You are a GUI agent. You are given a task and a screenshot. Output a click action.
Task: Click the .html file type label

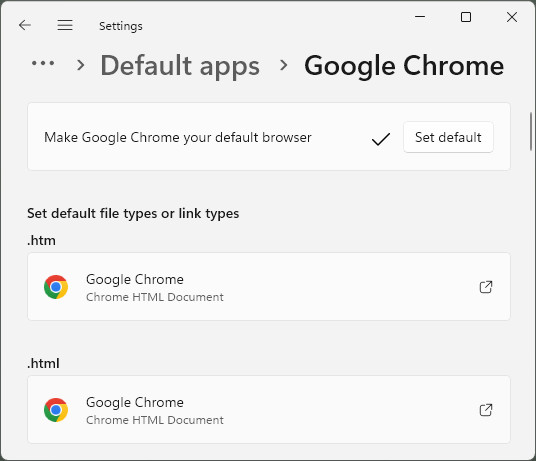[43, 363]
